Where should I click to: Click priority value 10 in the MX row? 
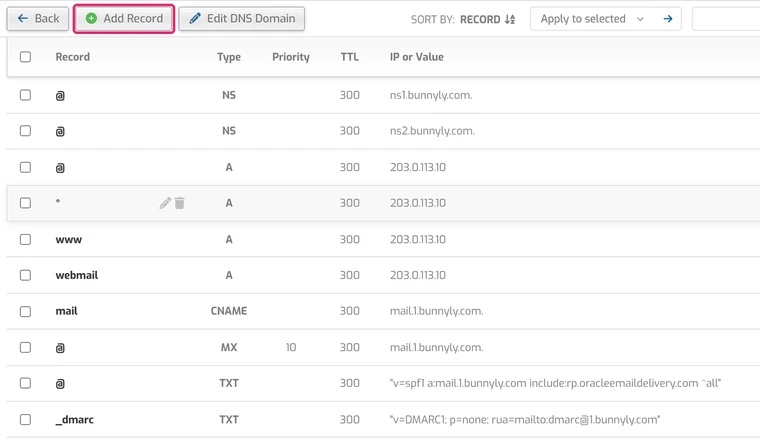pyautogui.click(x=291, y=347)
